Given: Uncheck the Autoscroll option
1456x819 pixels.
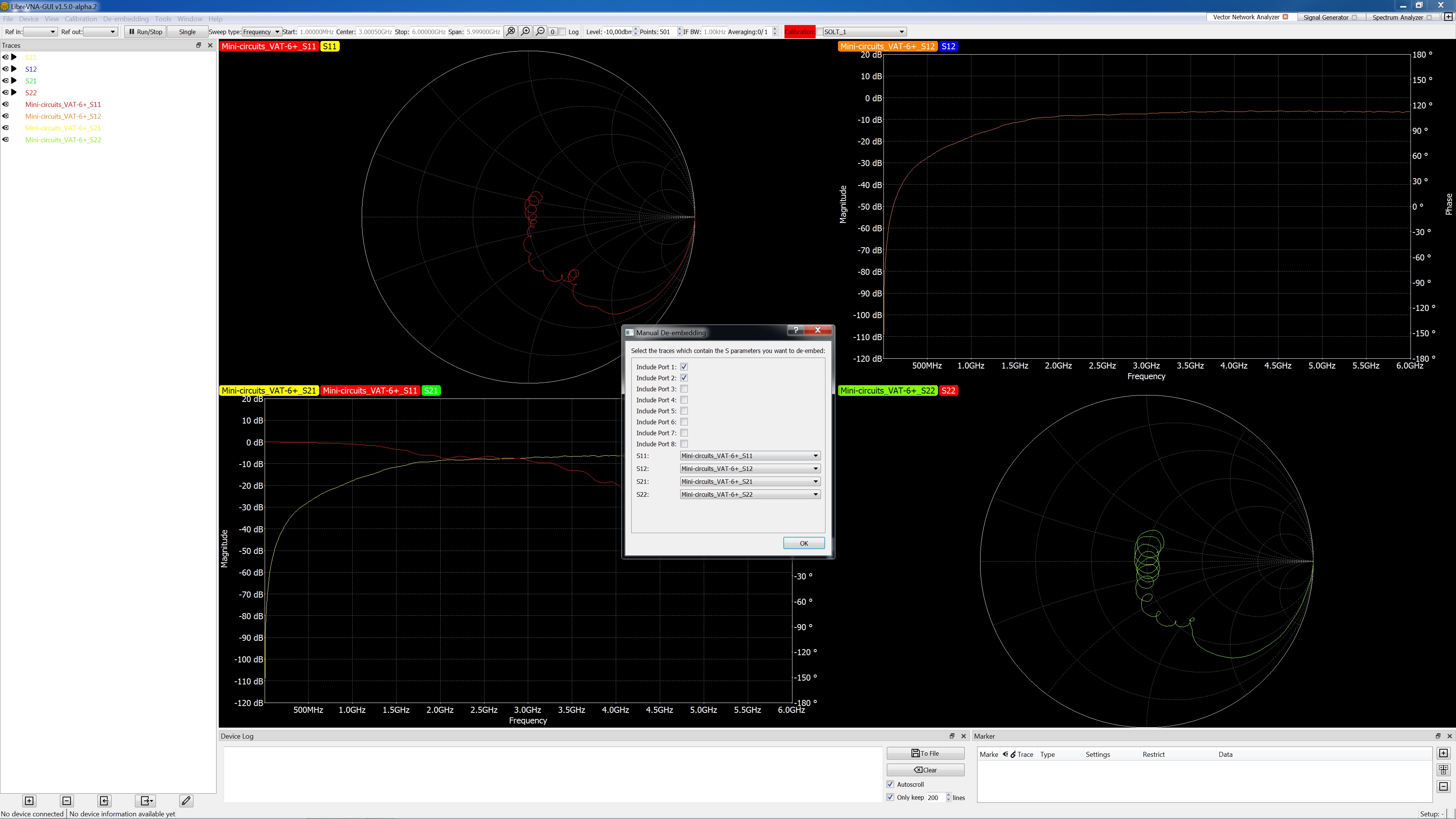Looking at the screenshot, I should click(890, 784).
